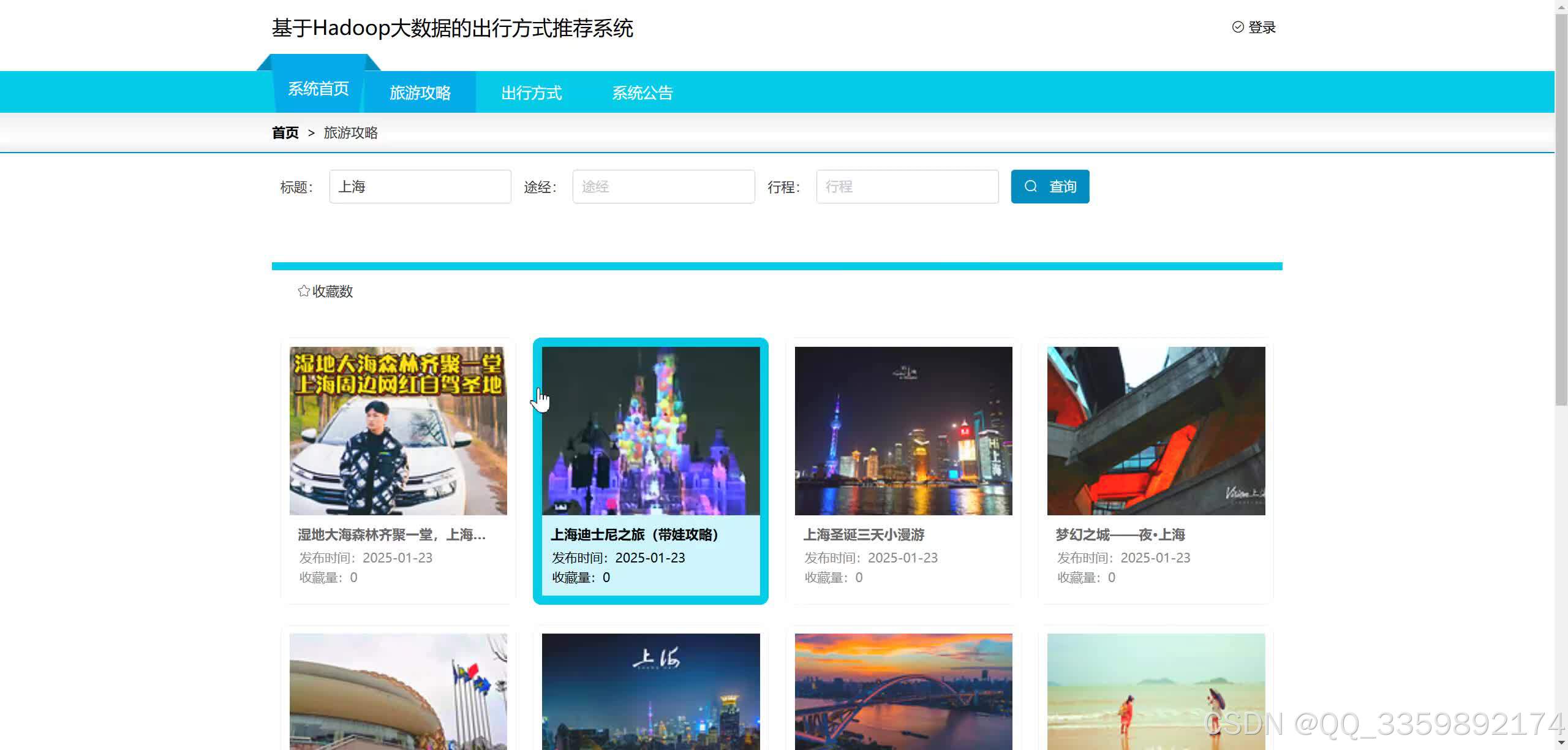Screen dimensions: 1568x750
Task: Click the scrollbar down arrow
Action: (1561, 743)
